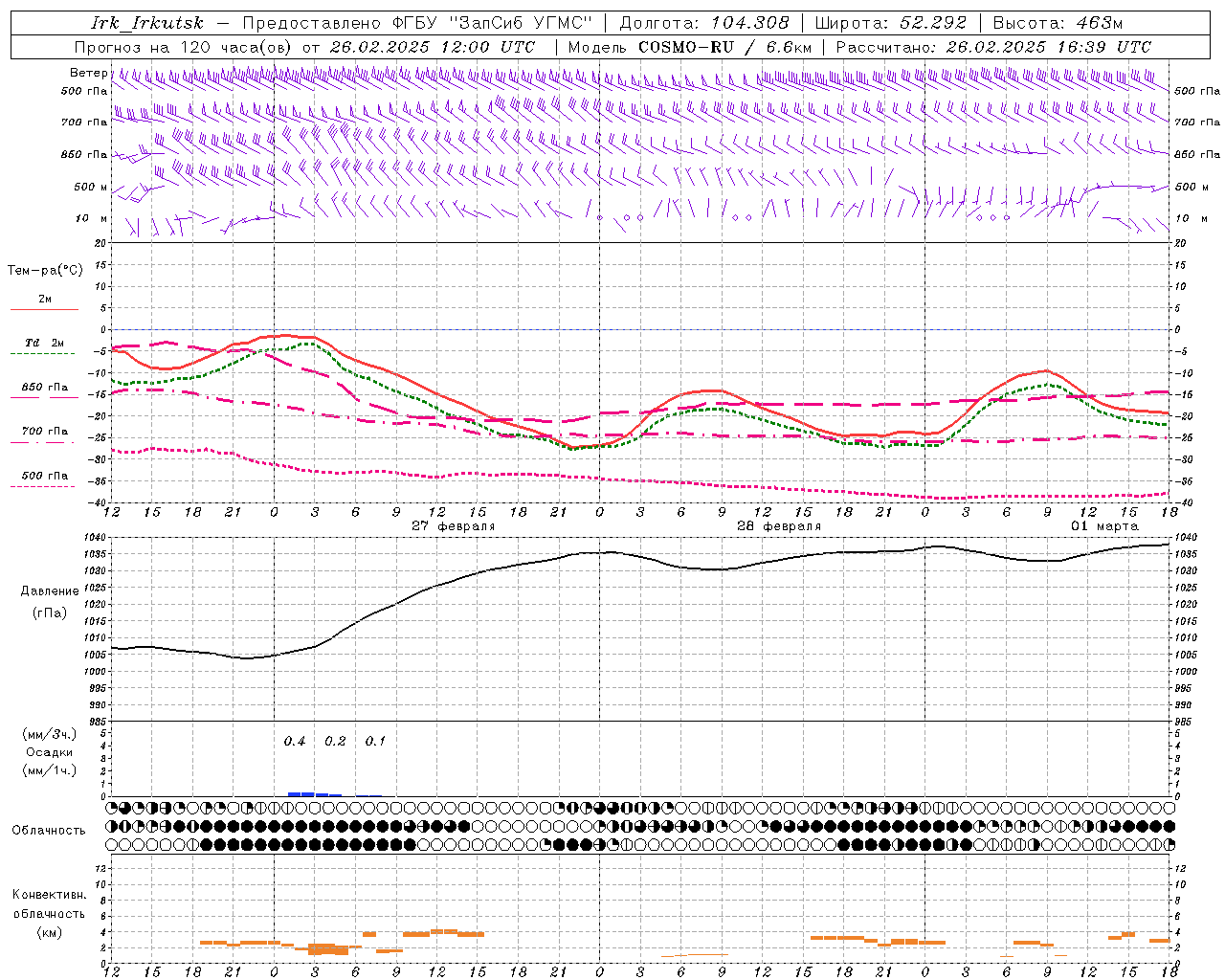1225x980 pixels.
Task: Click the latitude value "Широта: 52.292"
Action: click(x=891, y=23)
